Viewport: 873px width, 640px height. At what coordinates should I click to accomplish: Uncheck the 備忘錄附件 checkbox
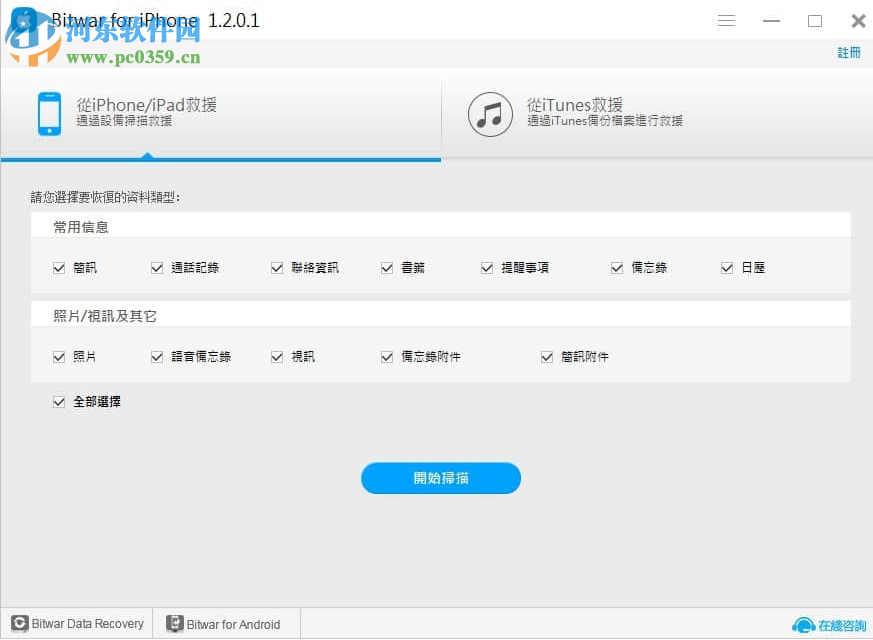pos(387,355)
